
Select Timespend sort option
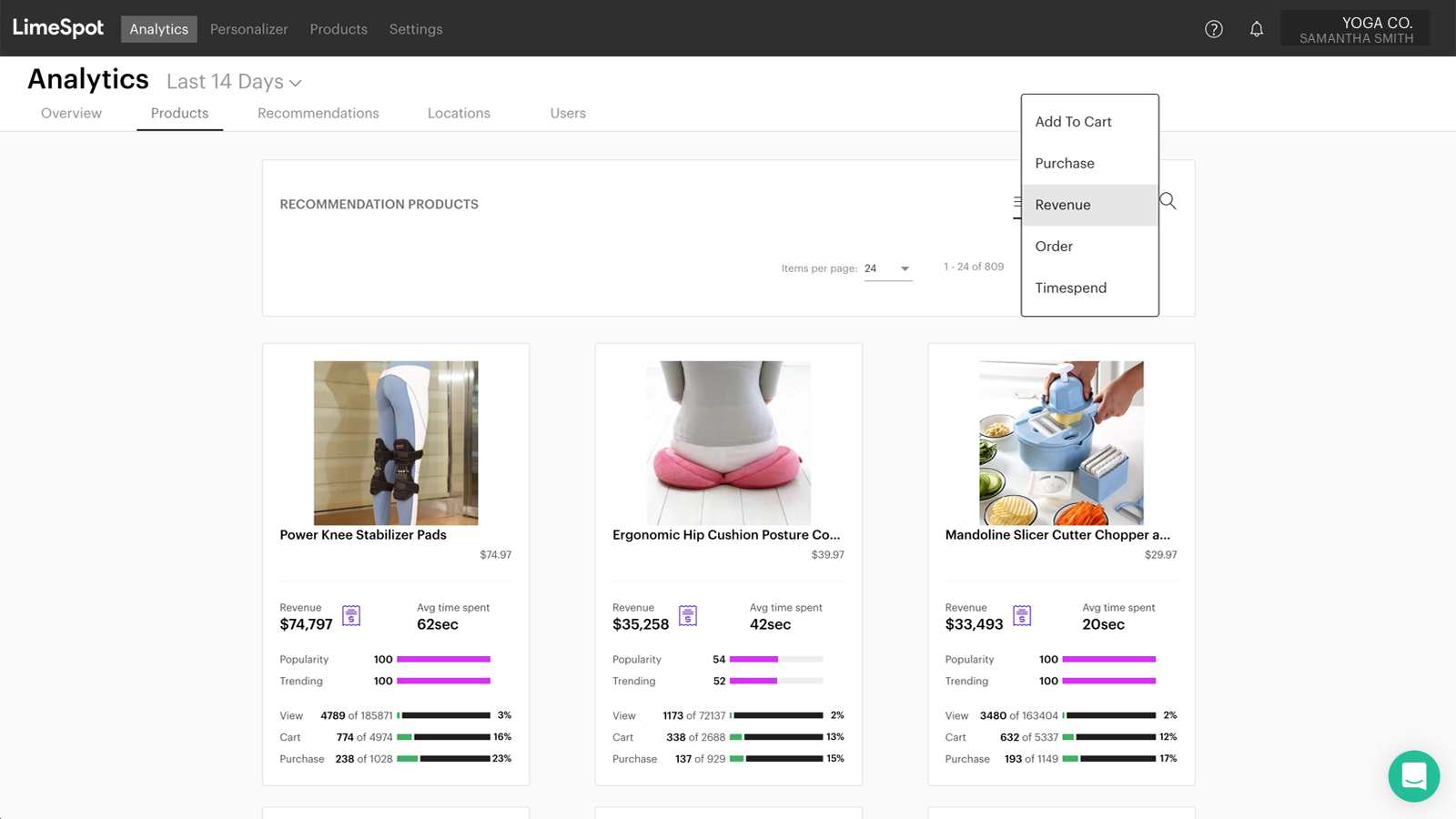tap(1089, 288)
